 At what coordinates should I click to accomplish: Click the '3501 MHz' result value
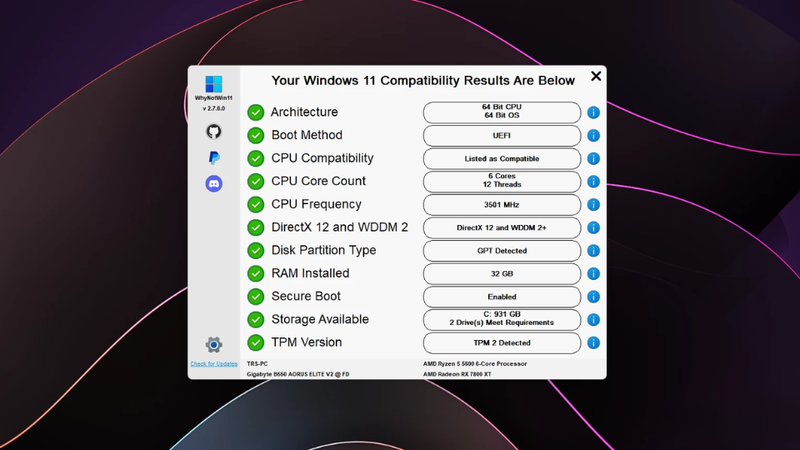(x=502, y=205)
